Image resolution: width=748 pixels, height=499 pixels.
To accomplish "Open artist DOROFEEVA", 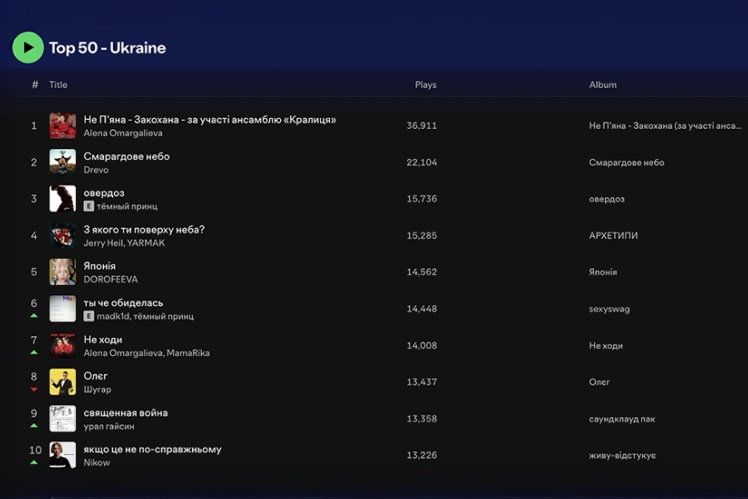I will 111,280.
